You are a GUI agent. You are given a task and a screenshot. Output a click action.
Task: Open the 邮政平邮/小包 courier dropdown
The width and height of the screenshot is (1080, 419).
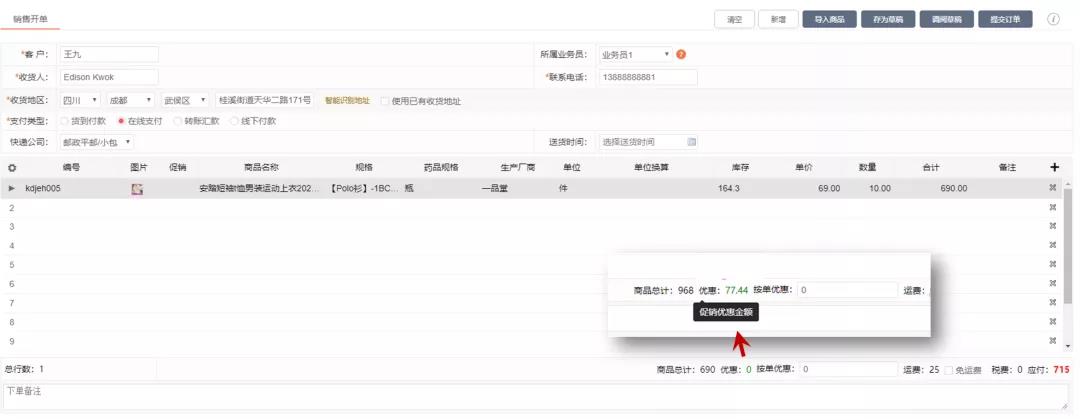click(97, 142)
